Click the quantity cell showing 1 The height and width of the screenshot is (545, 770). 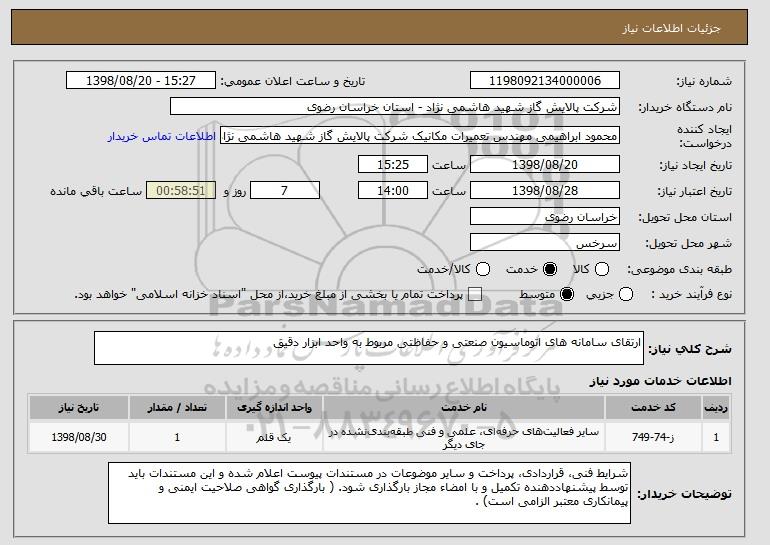pyautogui.click(x=177, y=437)
